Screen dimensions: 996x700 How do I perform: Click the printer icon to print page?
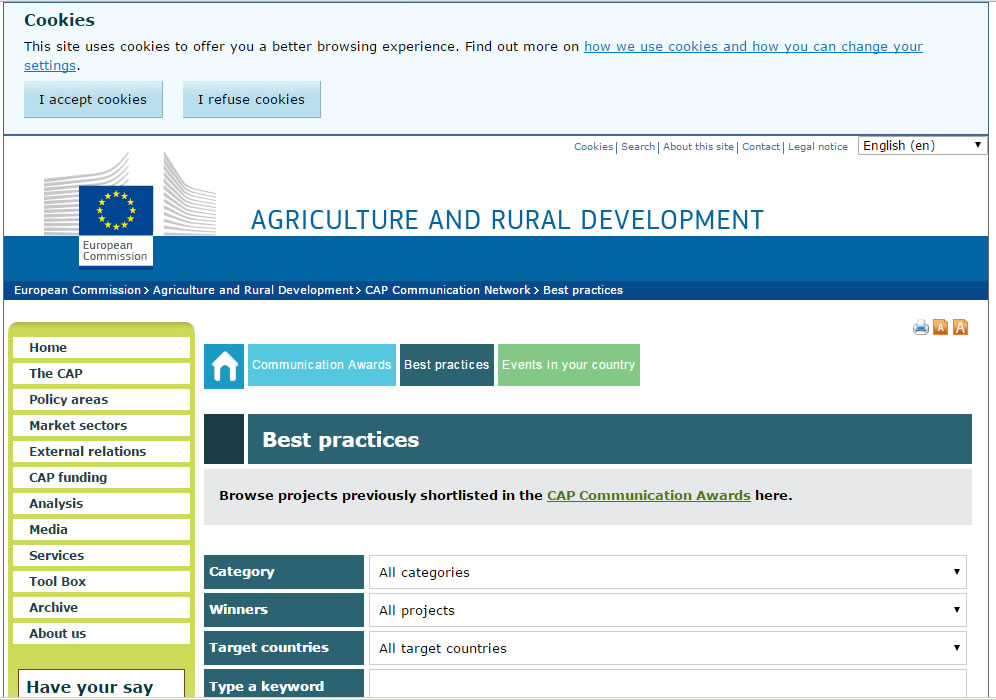(920, 328)
